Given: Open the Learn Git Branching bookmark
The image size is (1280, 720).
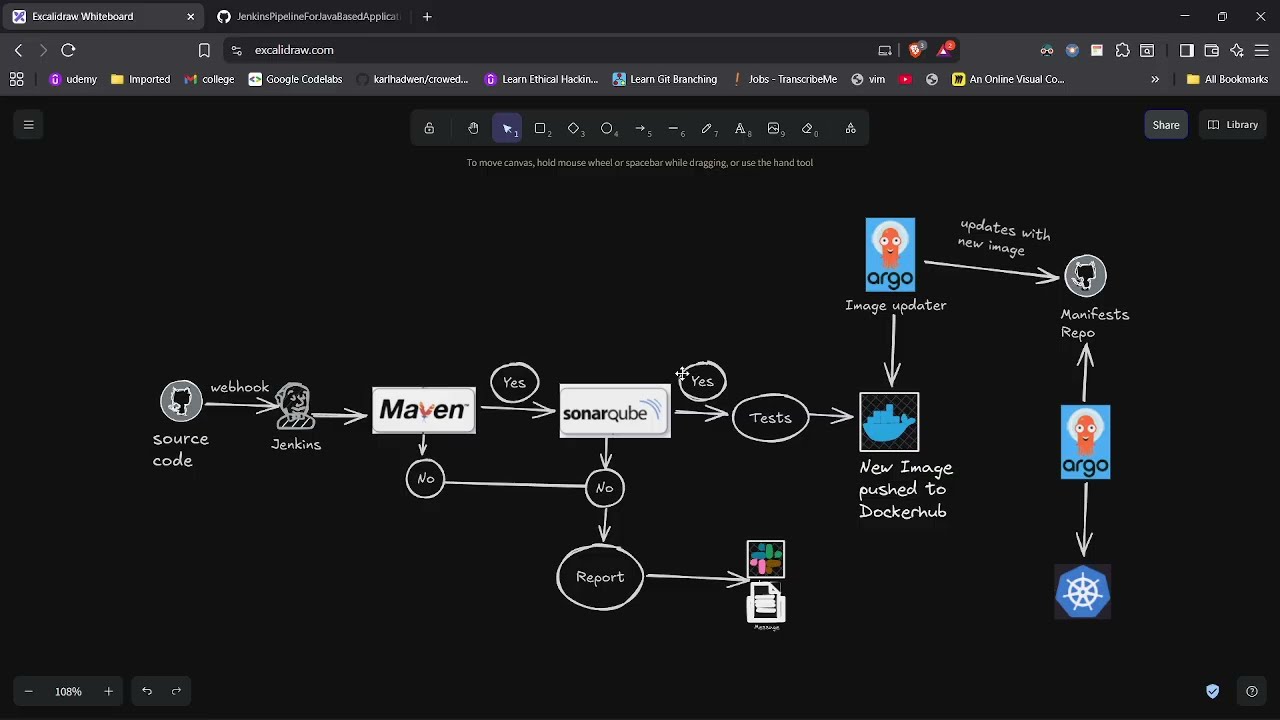Looking at the screenshot, I should tap(664, 79).
